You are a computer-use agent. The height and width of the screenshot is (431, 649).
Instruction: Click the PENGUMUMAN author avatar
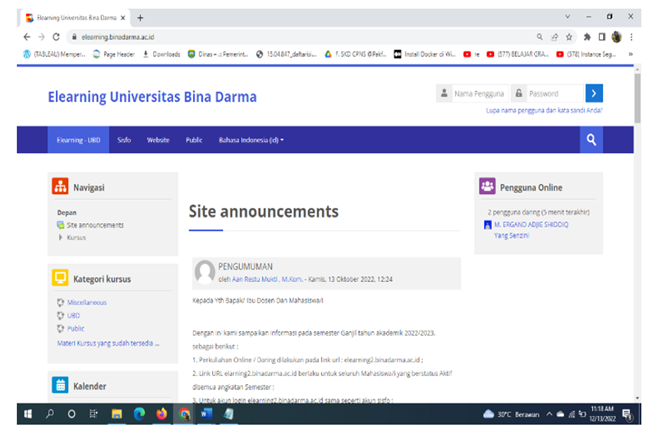(205, 272)
